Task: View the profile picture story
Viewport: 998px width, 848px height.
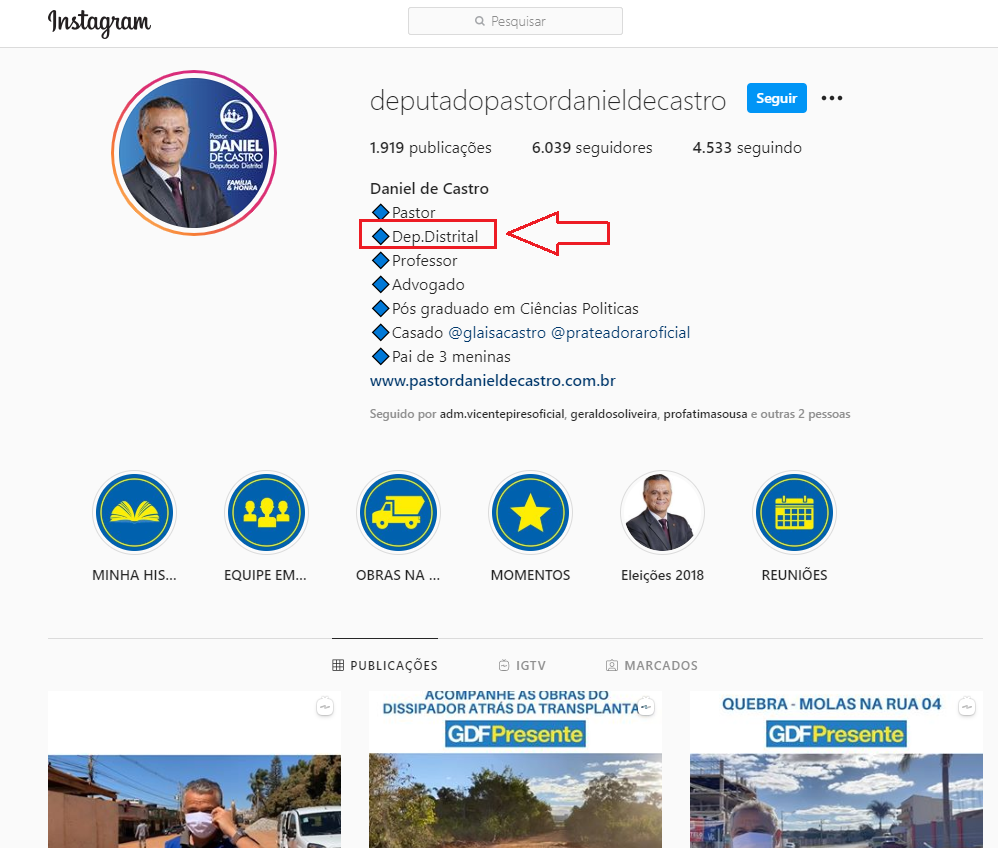Action: 194,153
